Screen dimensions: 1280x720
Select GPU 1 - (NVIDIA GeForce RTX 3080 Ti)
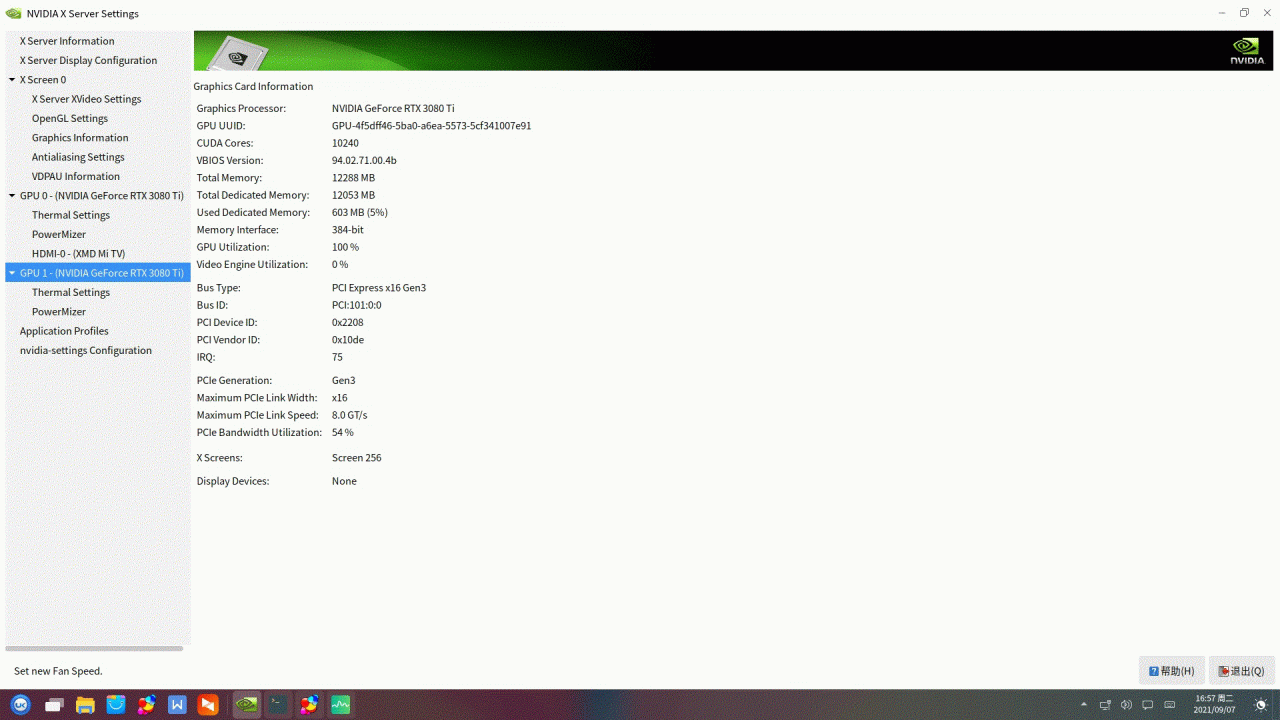pos(102,273)
